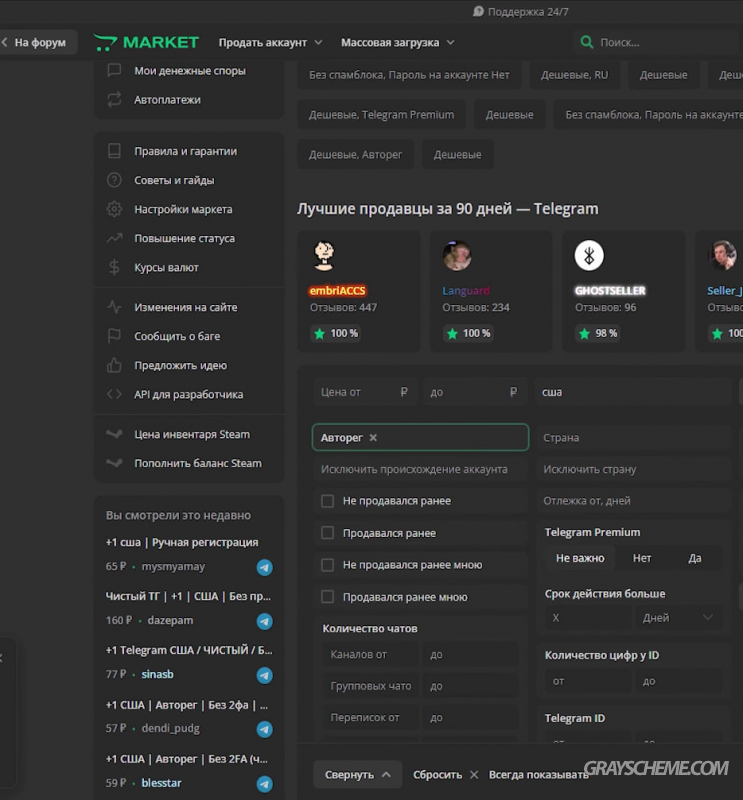743x800 pixels.
Task: Open Настройки маркета menu item
Action: (x=183, y=209)
